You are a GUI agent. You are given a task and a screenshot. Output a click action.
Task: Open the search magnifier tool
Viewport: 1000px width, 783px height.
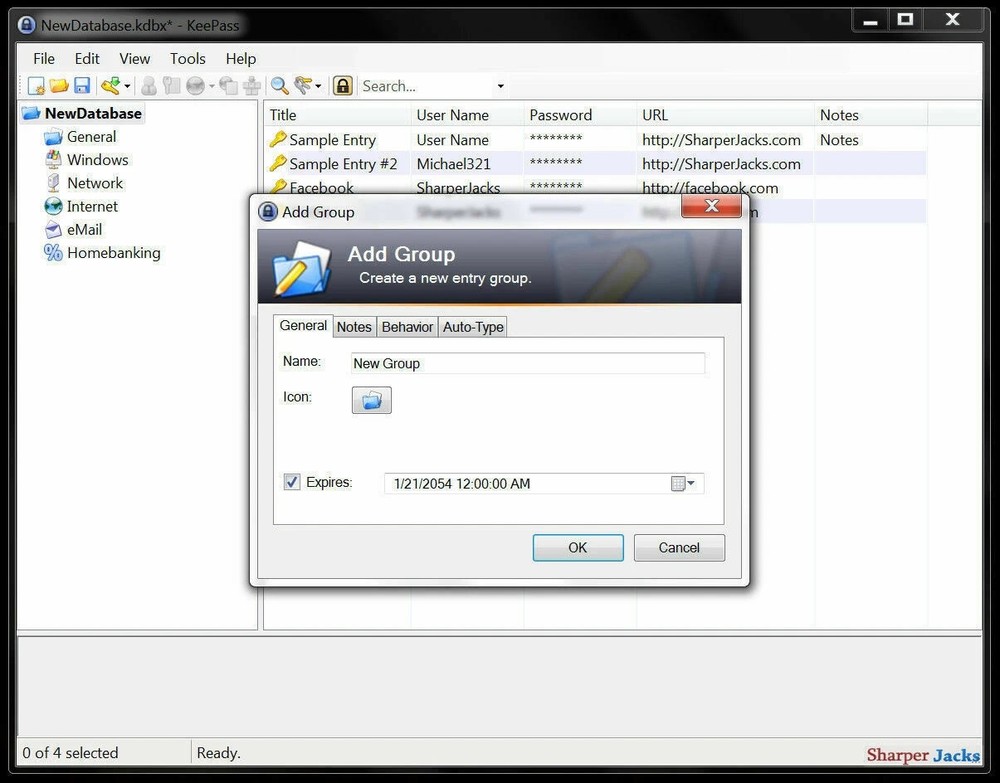tap(279, 85)
